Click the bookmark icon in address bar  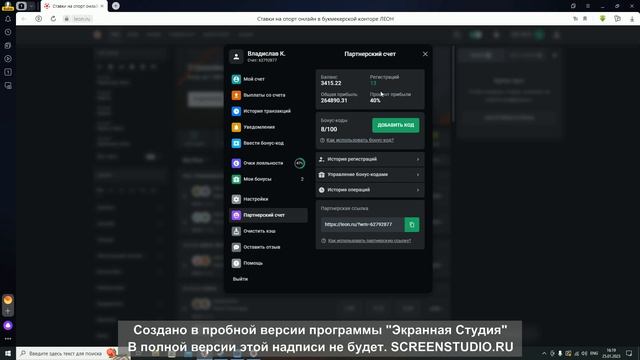coord(585,19)
